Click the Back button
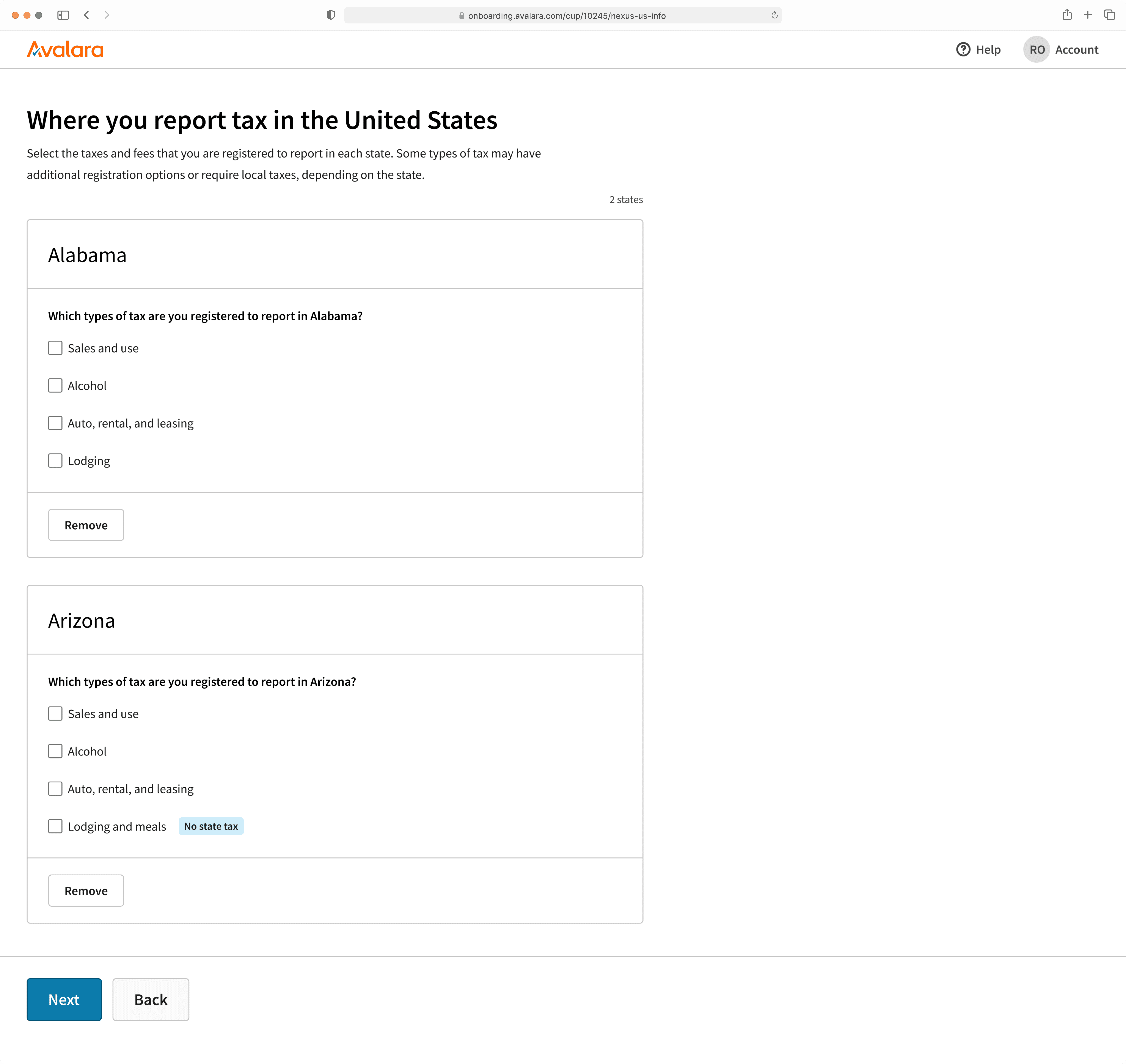This screenshot has width=1126, height=1064. [151, 999]
